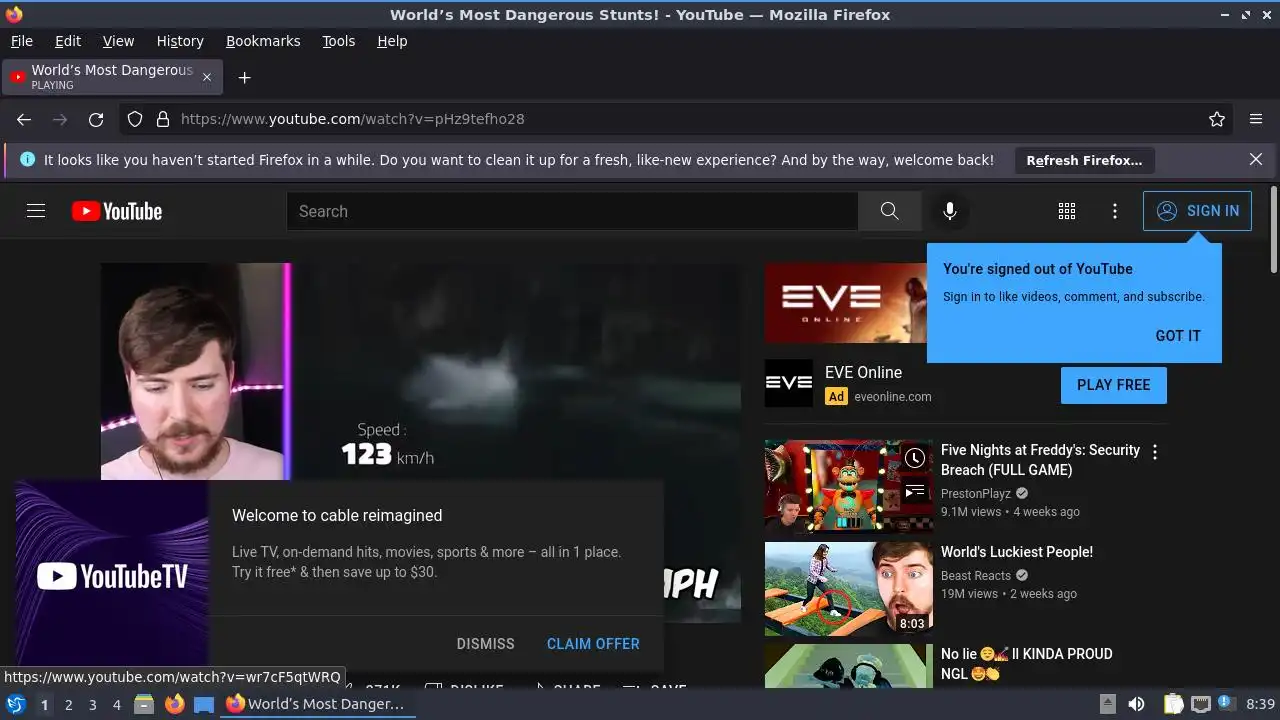The image size is (1280, 720).
Task: Open the EVE Online banner image
Action: tap(846, 303)
